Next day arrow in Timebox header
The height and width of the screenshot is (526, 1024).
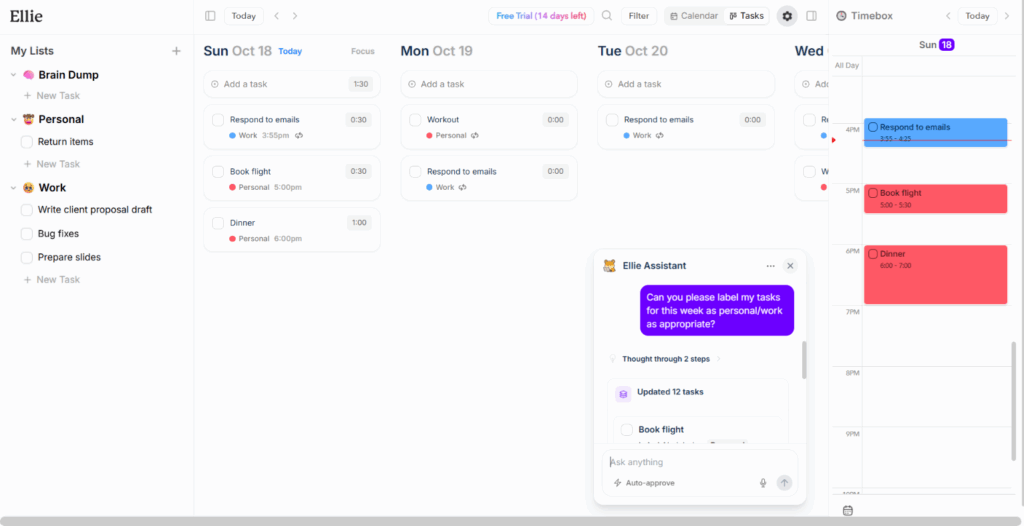[1007, 16]
